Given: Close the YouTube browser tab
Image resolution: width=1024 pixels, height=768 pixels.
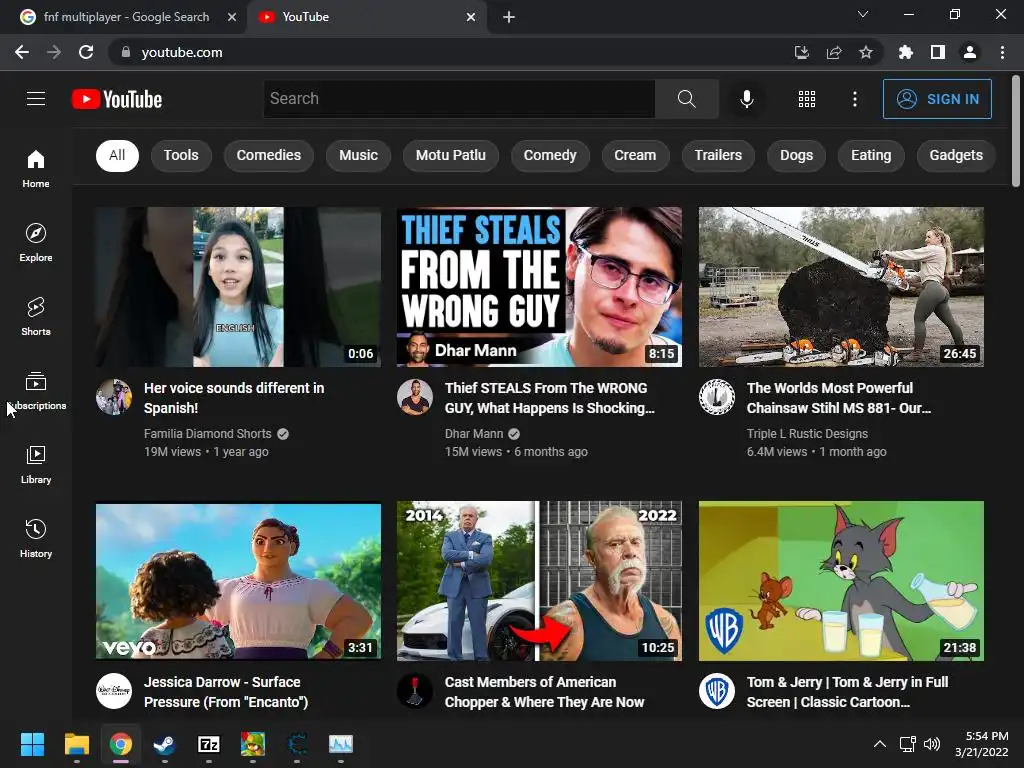Looking at the screenshot, I should coord(471,17).
